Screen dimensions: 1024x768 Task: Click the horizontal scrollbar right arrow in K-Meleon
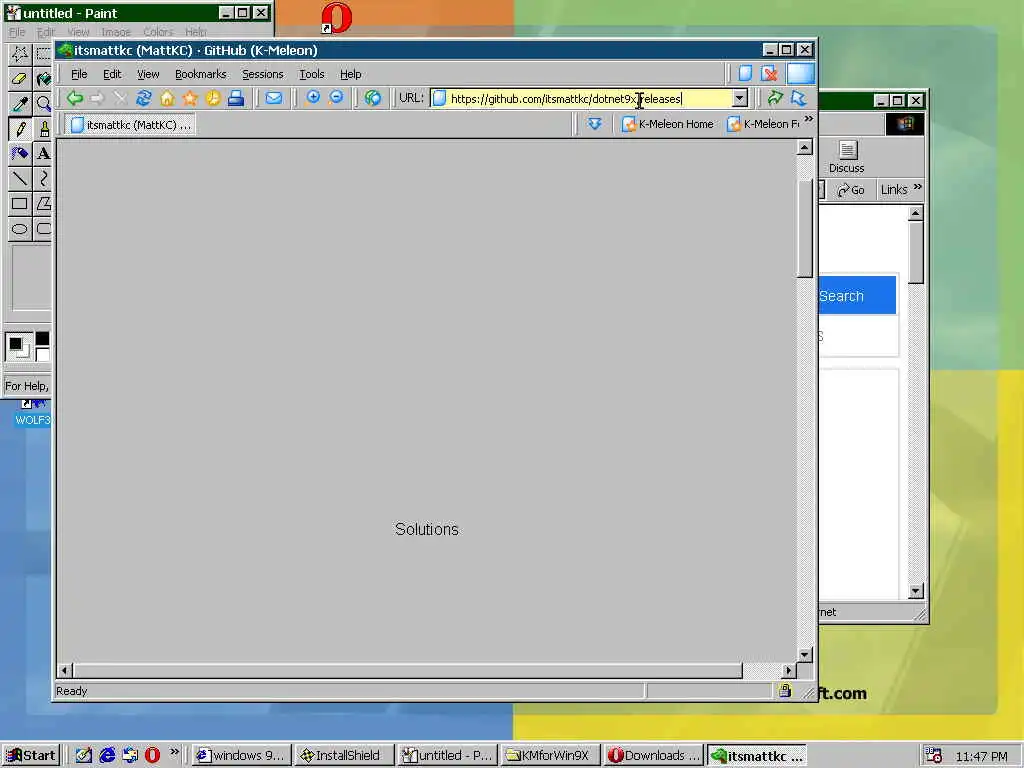point(789,670)
